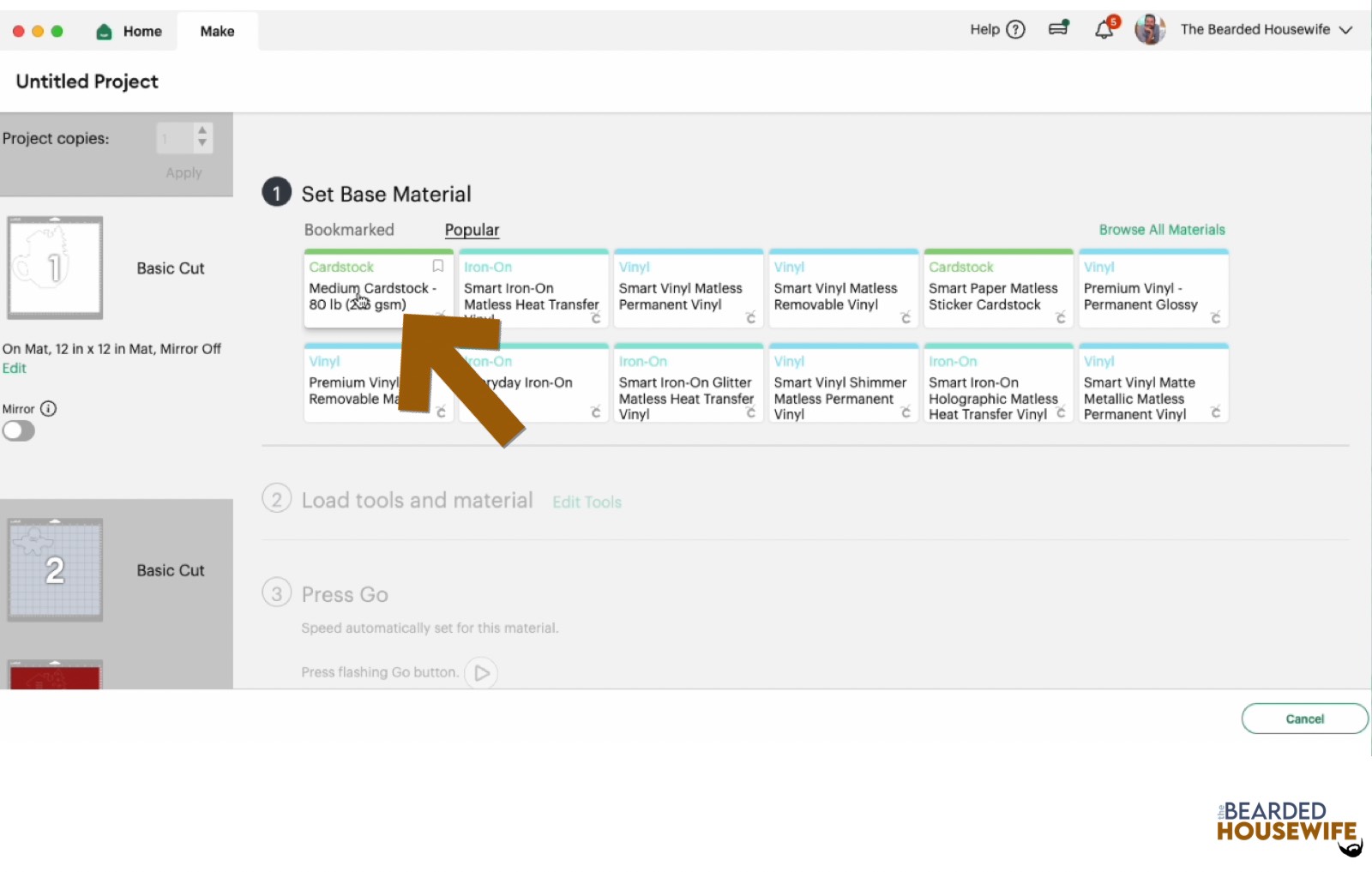Open Browse All Materials
This screenshot has width=1372, height=872.
click(1162, 229)
